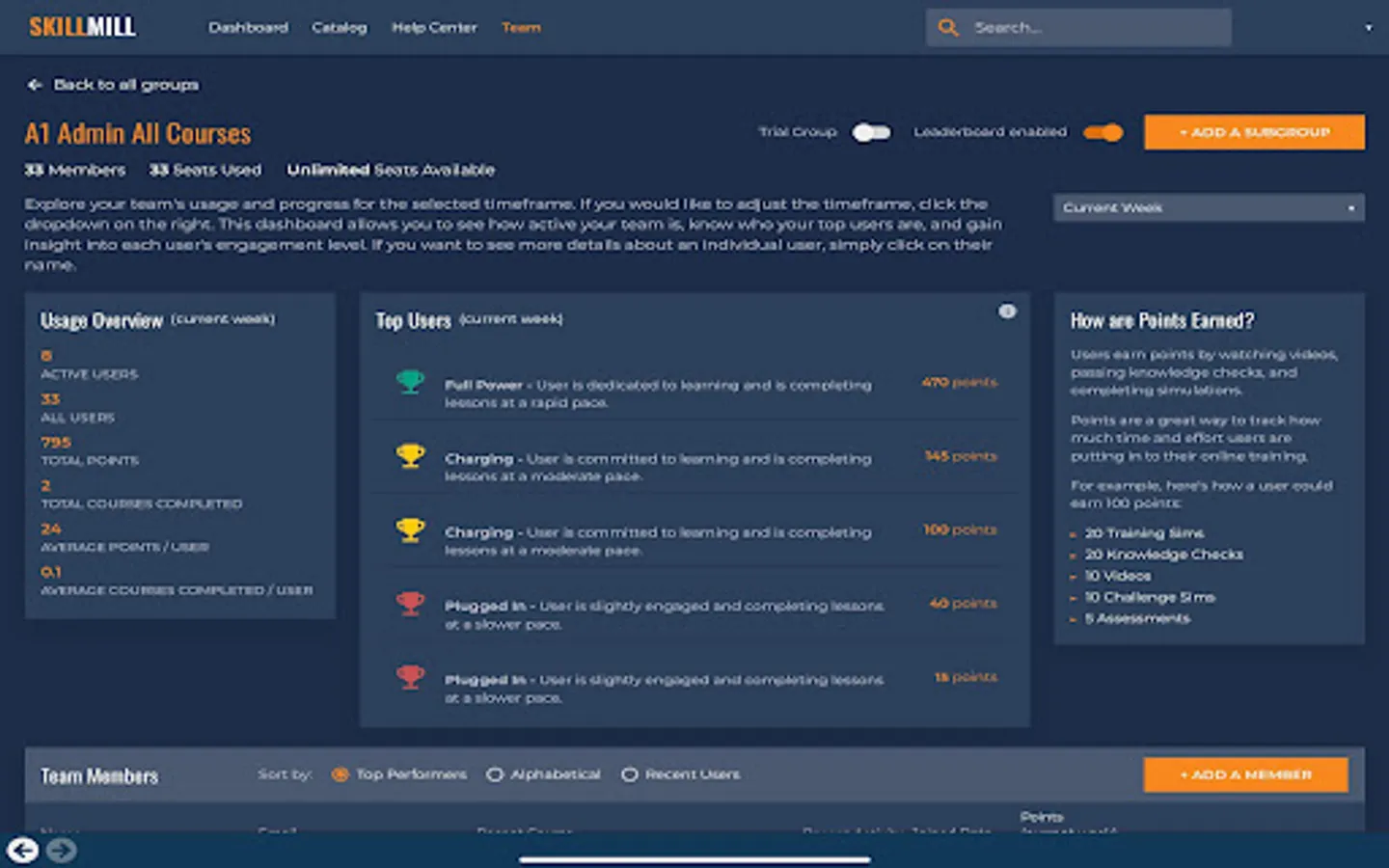The width and height of the screenshot is (1389, 868).
Task: Click the A1 Admin All Courses title
Action: coord(138,133)
